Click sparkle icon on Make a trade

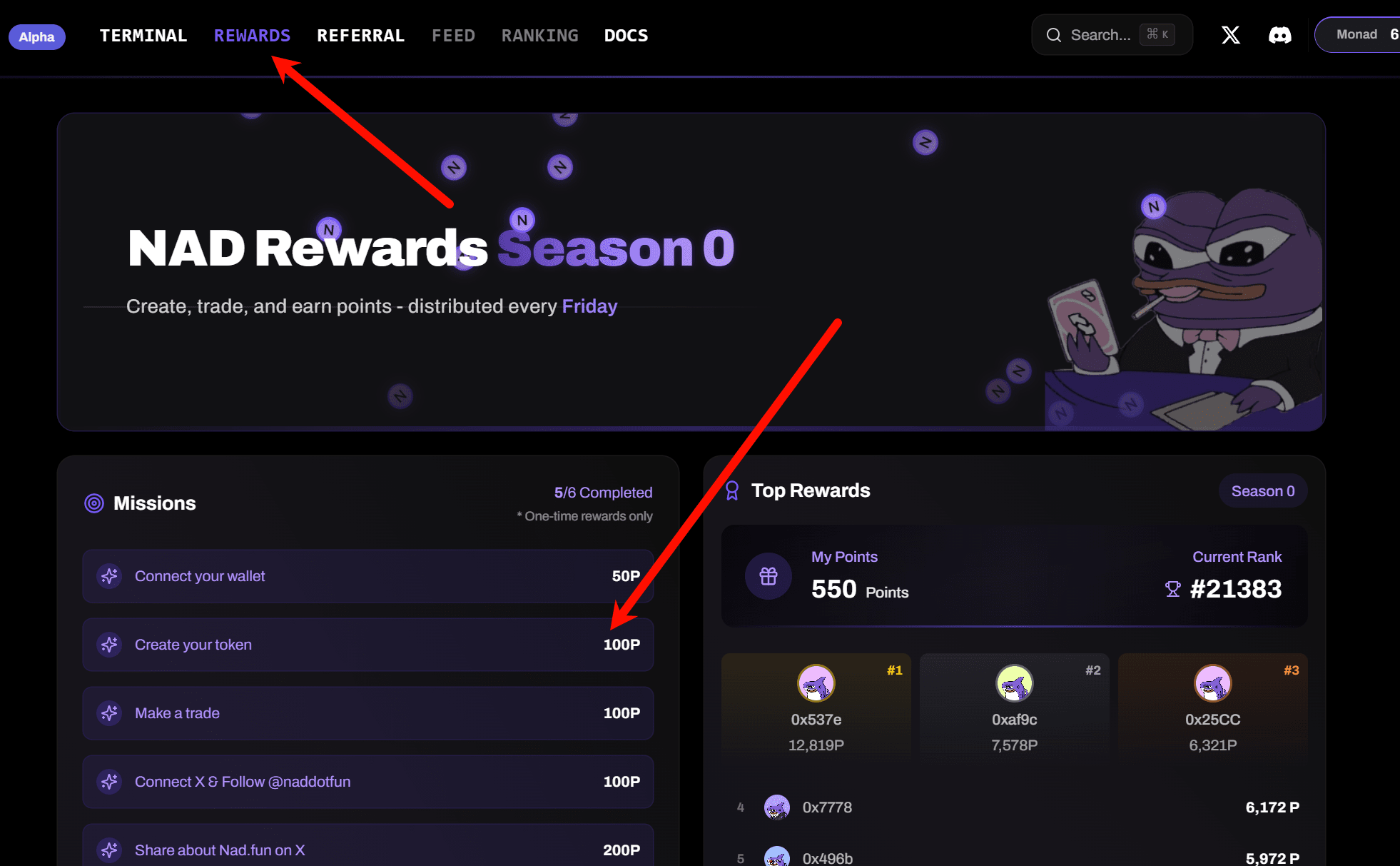coord(109,713)
